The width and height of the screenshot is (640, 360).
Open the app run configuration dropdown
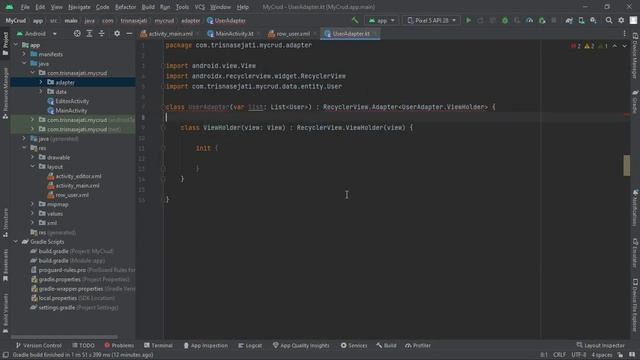click(382, 20)
